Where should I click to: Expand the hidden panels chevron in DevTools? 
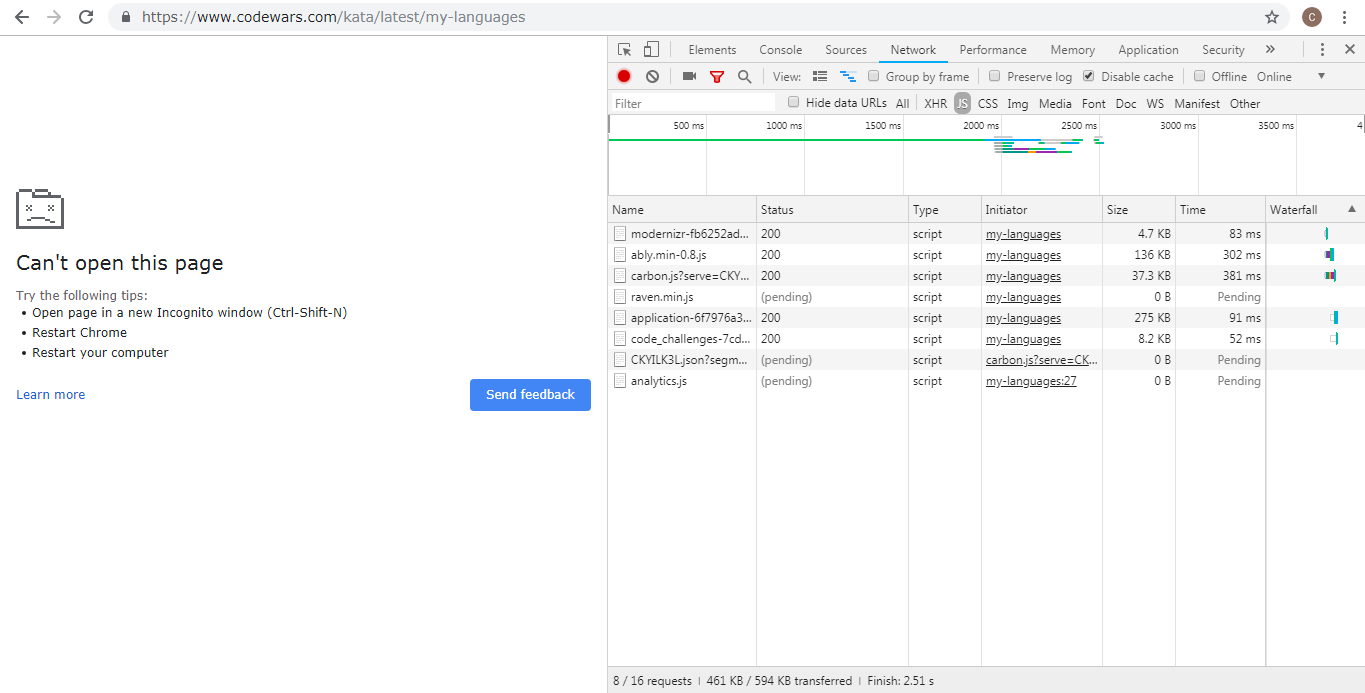coord(1270,48)
